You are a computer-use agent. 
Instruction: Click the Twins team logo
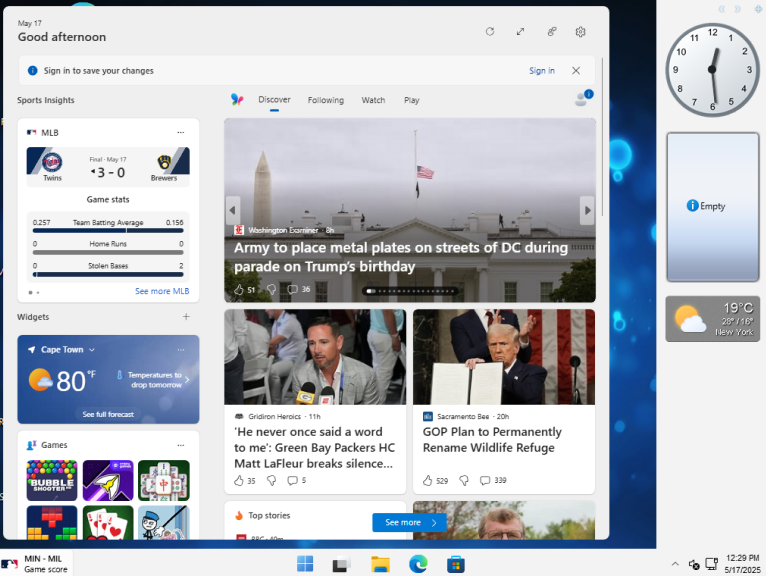pyautogui.click(x=52, y=162)
